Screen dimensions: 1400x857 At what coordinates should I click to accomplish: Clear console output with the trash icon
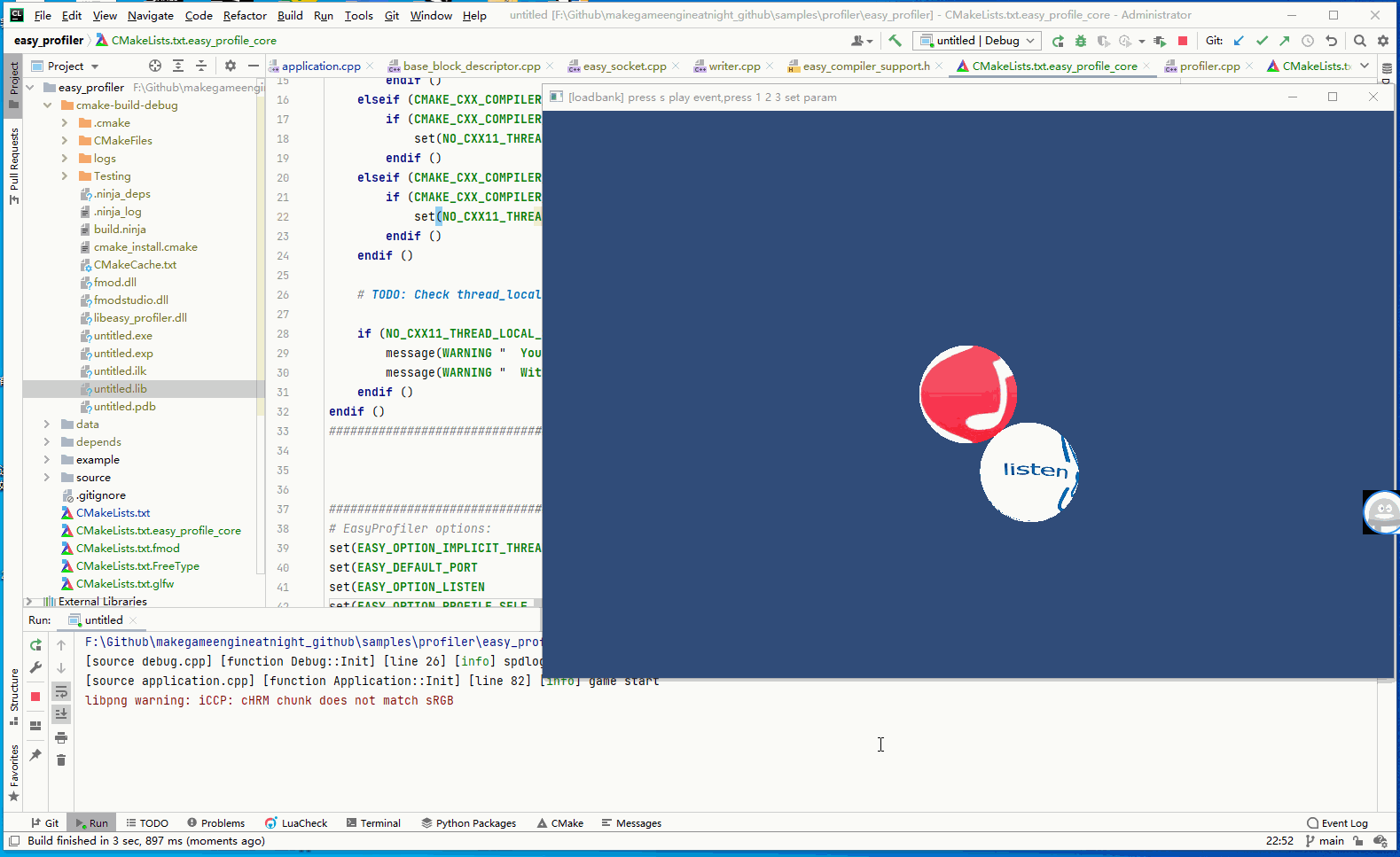(x=61, y=760)
